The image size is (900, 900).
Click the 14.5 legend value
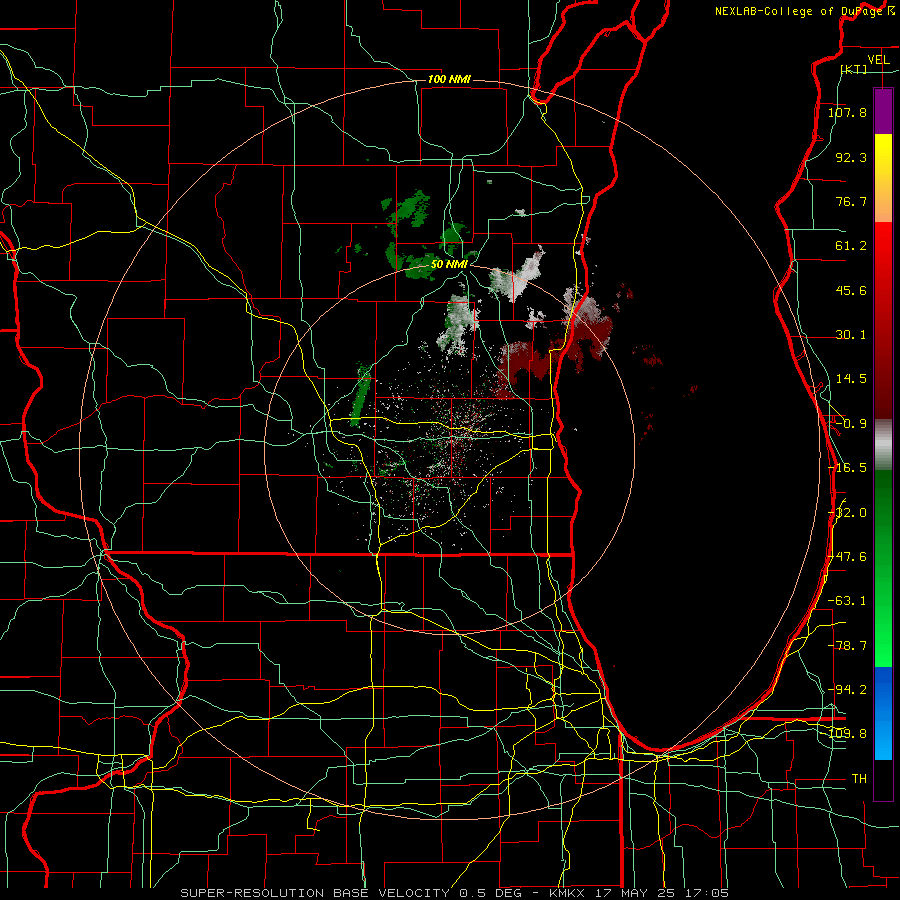click(x=851, y=379)
